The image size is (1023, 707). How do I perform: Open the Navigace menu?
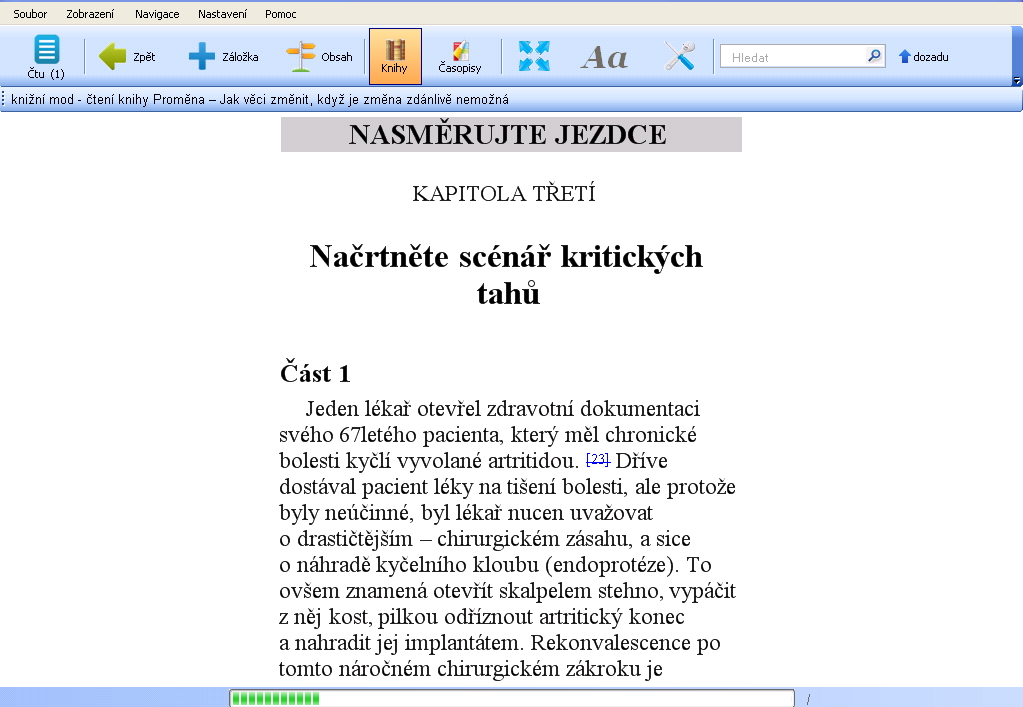pos(157,14)
